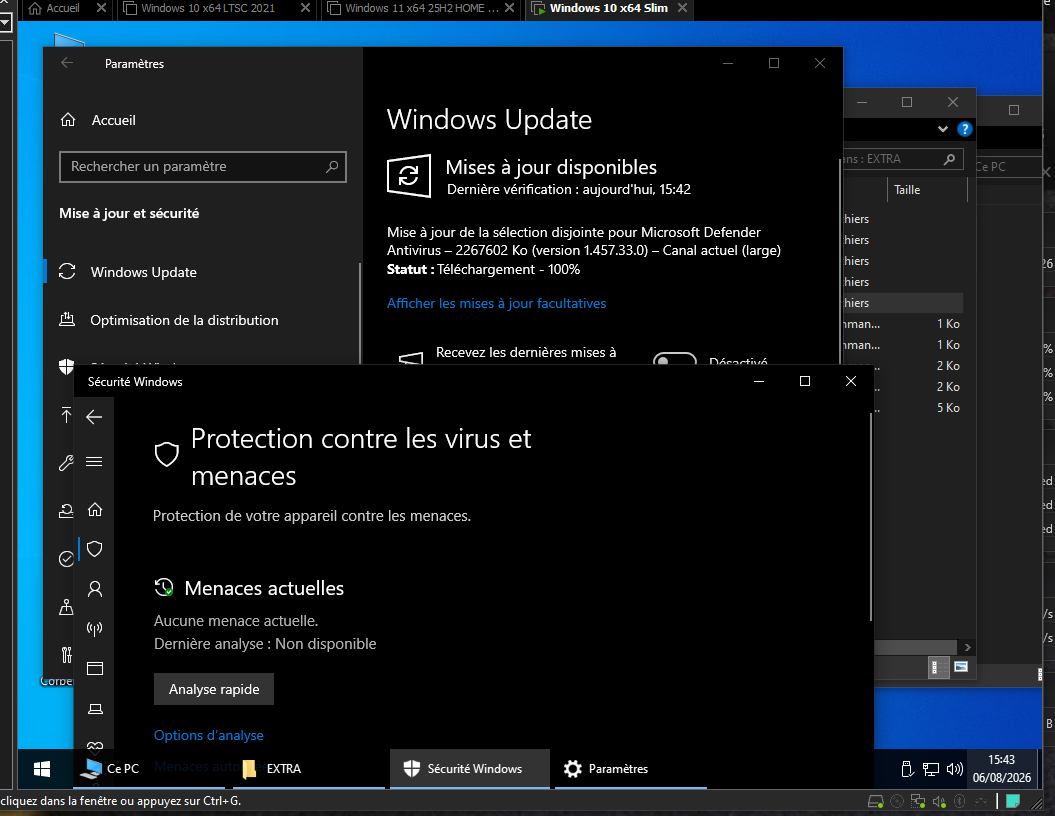Click the search magnifier in EXTRA Explorer search box

(x=949, y=159)
